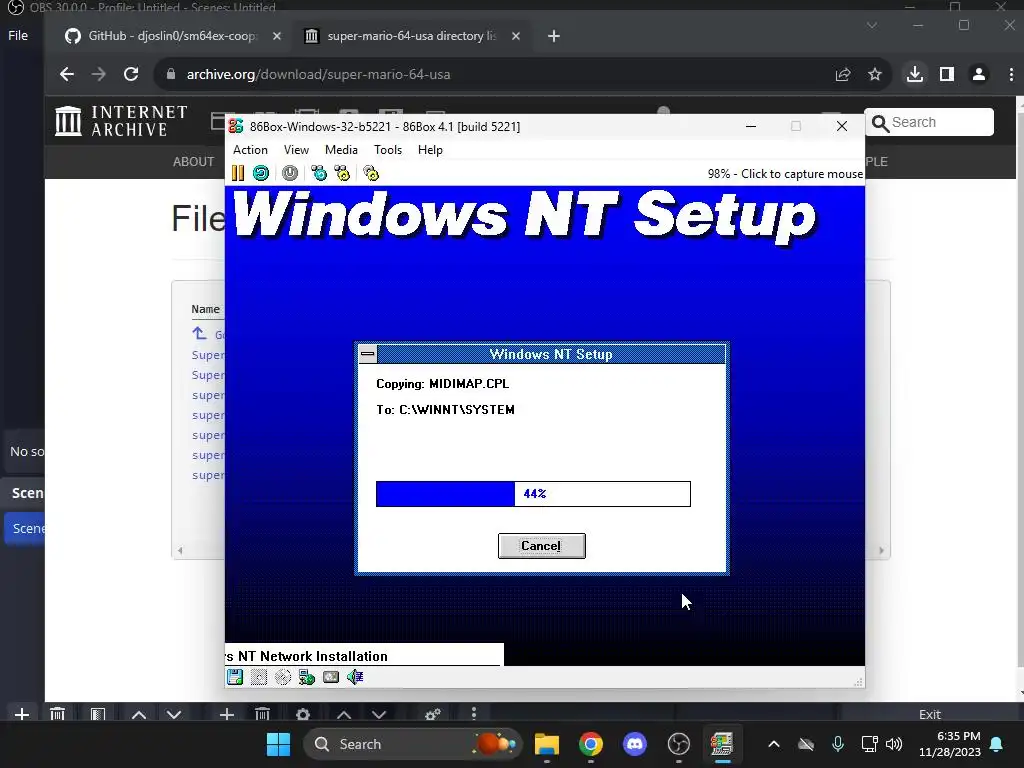Open the View menu in 86Box
Screen dimensions: 1024x768
click(296, 150)
